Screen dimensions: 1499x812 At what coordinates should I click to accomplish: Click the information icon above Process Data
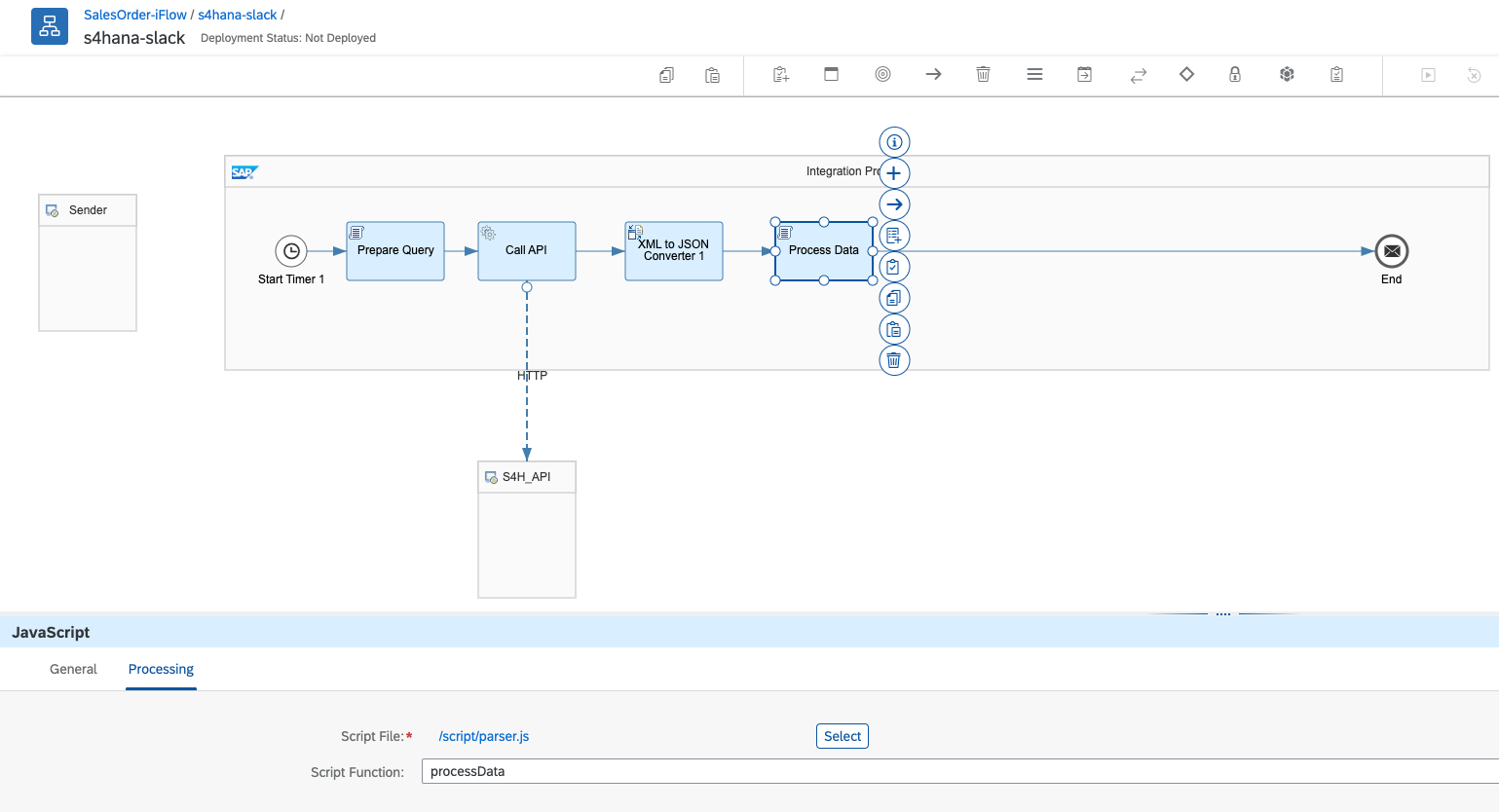pyautogui.click(x=894, y=142)
